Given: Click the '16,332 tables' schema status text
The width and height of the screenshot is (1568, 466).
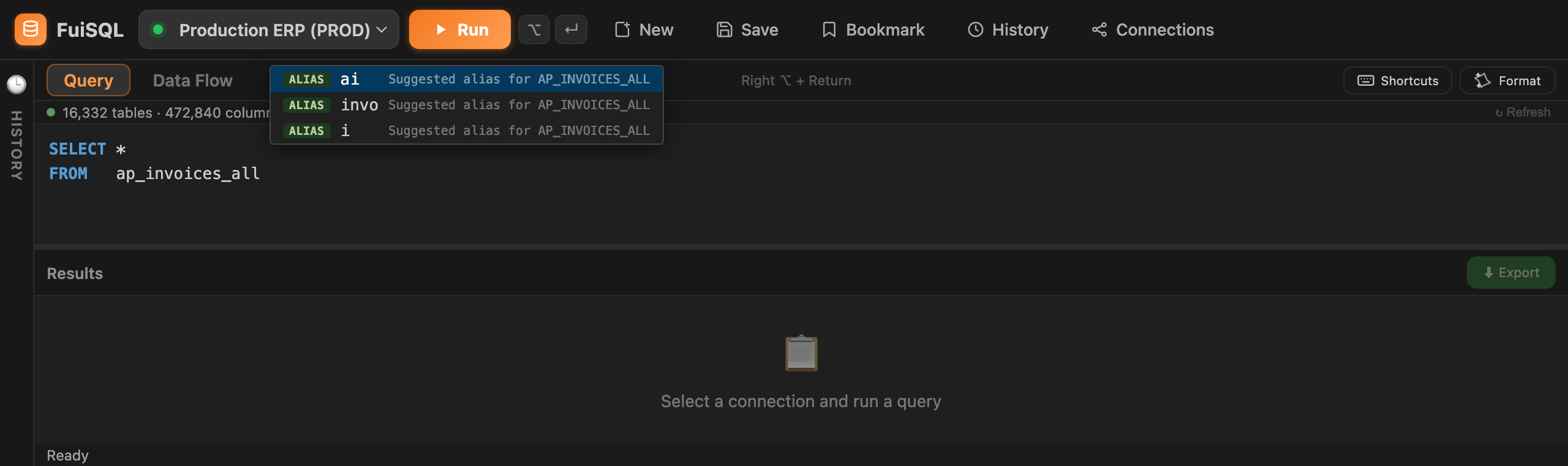Looking at the screenshot, I should click(x=107, y=113).
